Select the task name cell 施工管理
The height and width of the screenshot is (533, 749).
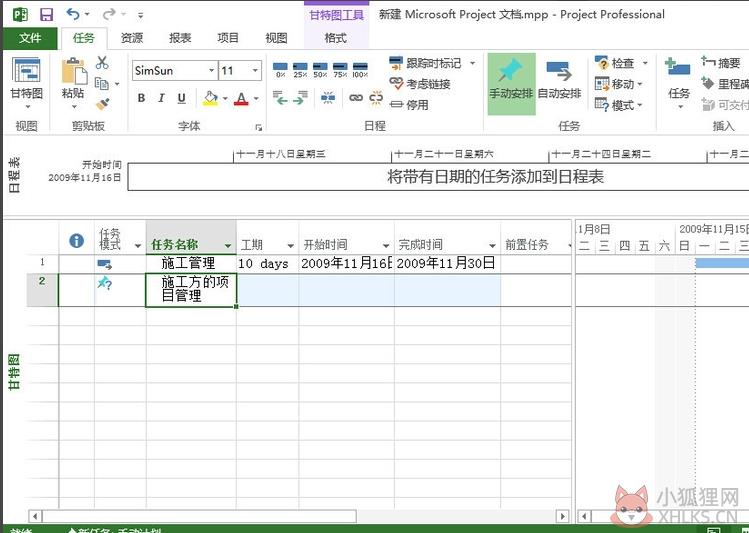191,263
